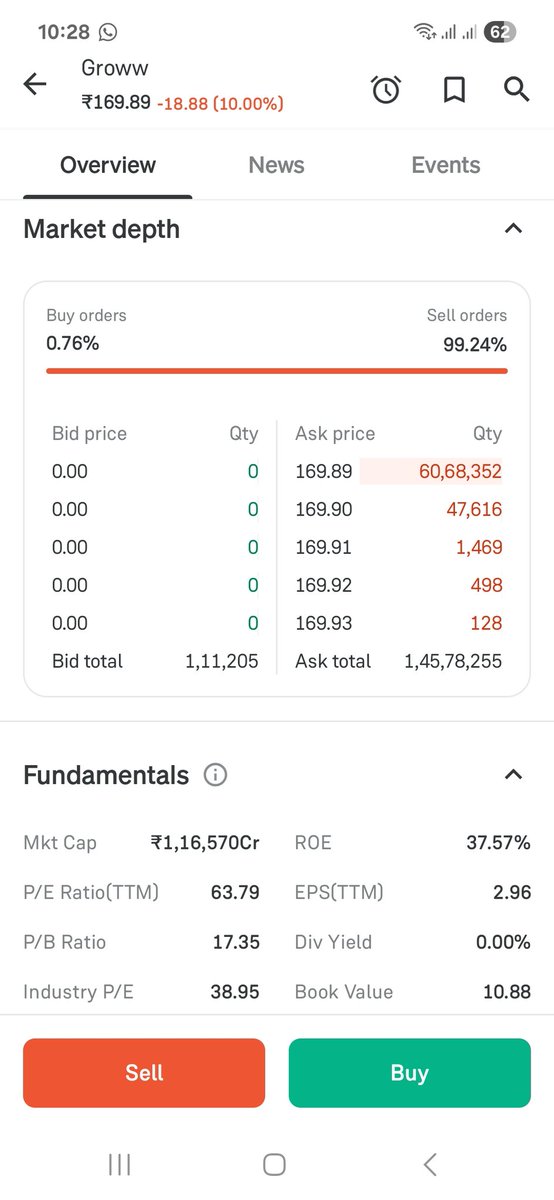Tap EPS(TTM) value 2.96
This screenshot has width=554, height=1200.
512,892
